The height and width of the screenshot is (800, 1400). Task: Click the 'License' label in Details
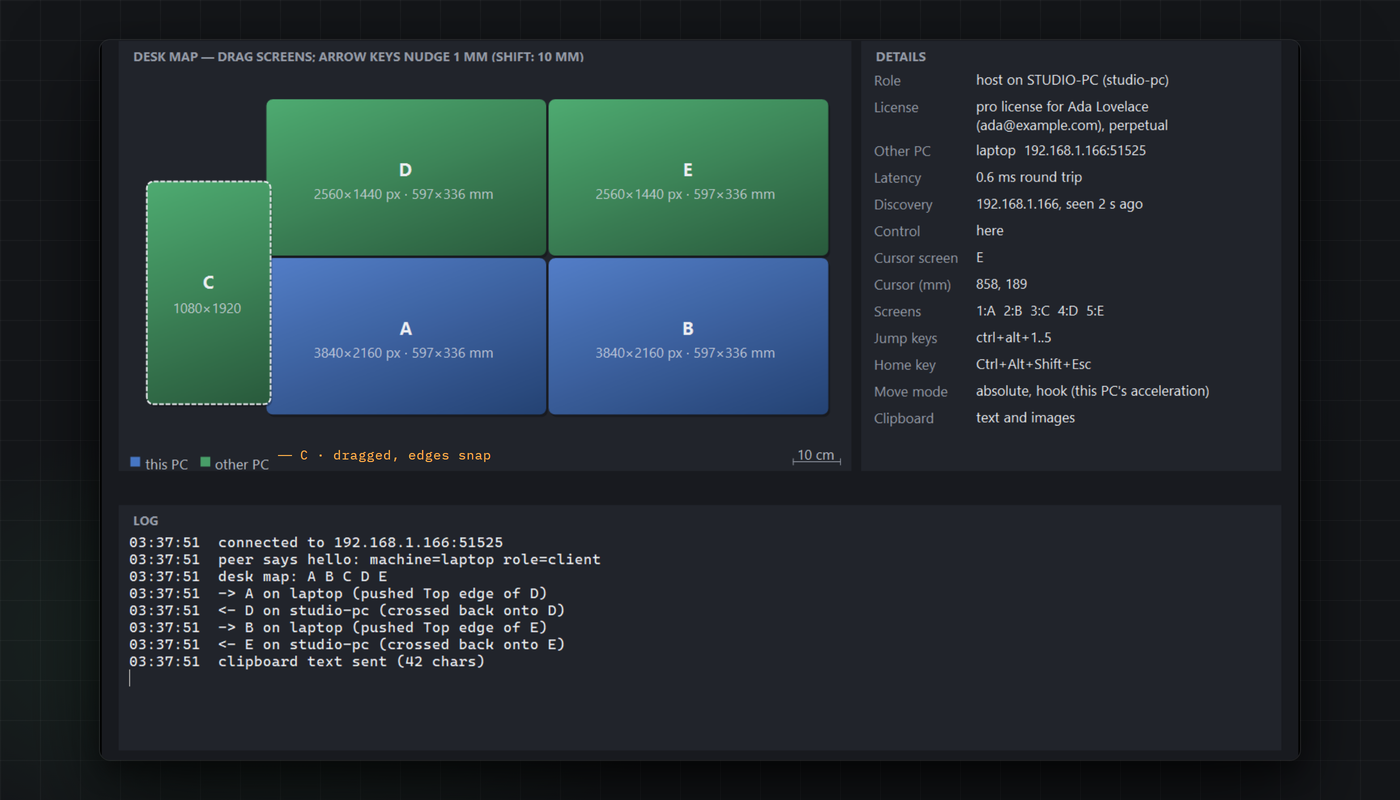point(896,107)
